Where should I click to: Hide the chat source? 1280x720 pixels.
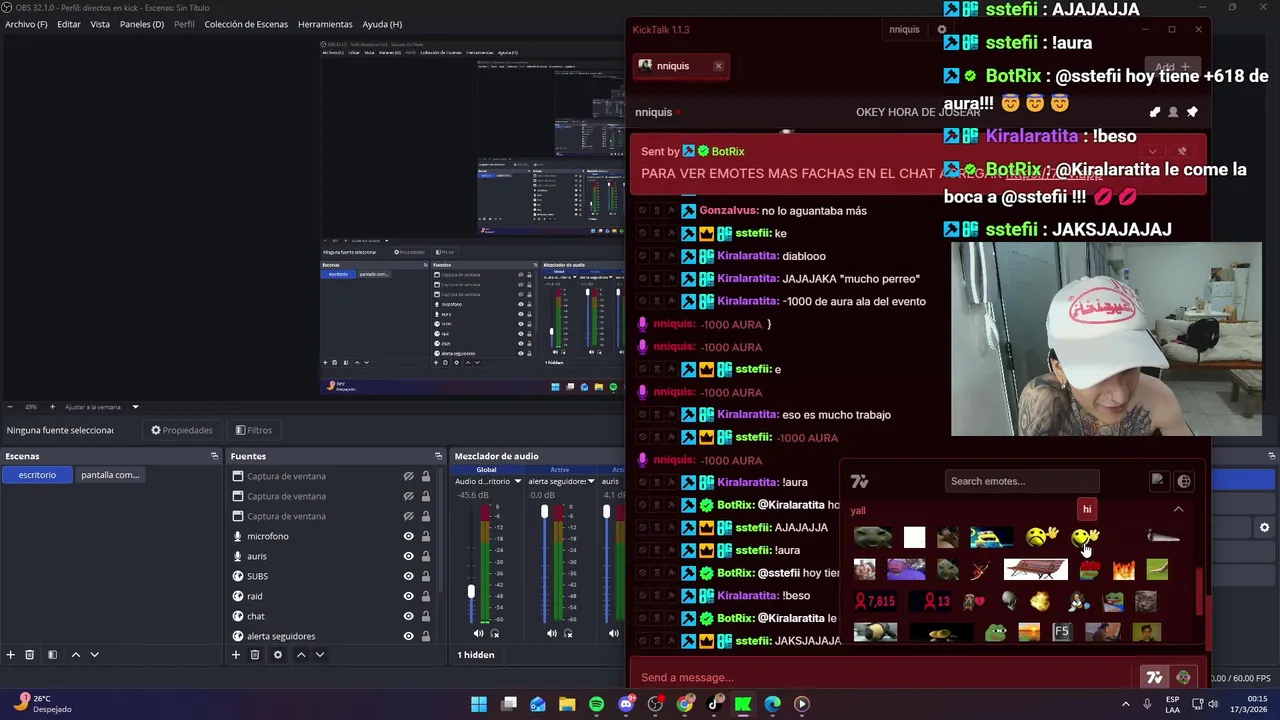408,616
